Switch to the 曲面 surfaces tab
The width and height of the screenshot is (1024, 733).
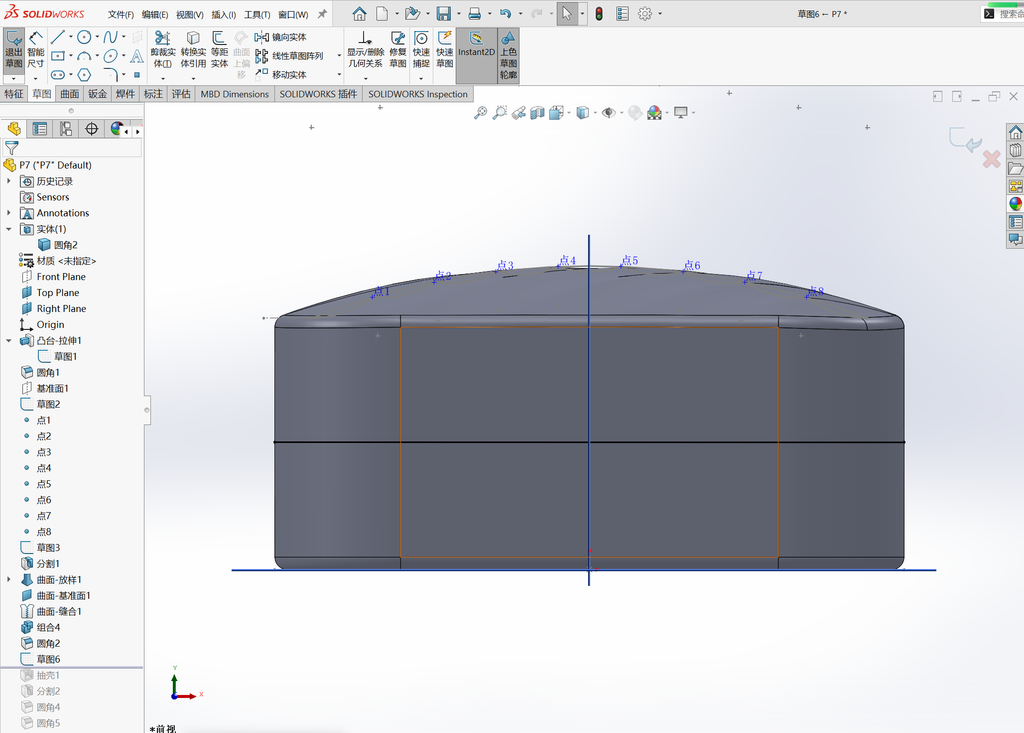(x=70, y=94)
